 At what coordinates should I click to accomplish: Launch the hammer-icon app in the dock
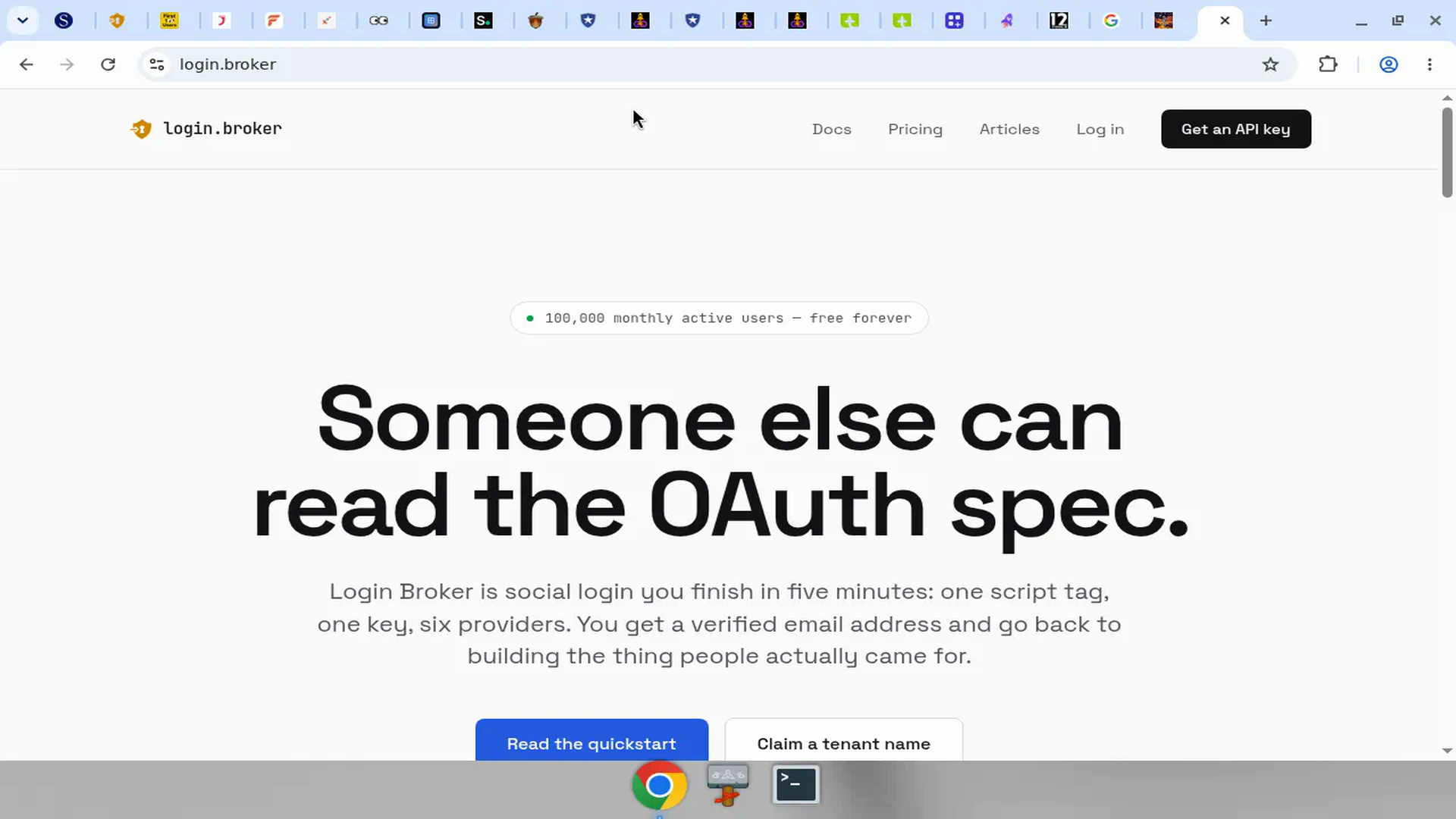727,785
